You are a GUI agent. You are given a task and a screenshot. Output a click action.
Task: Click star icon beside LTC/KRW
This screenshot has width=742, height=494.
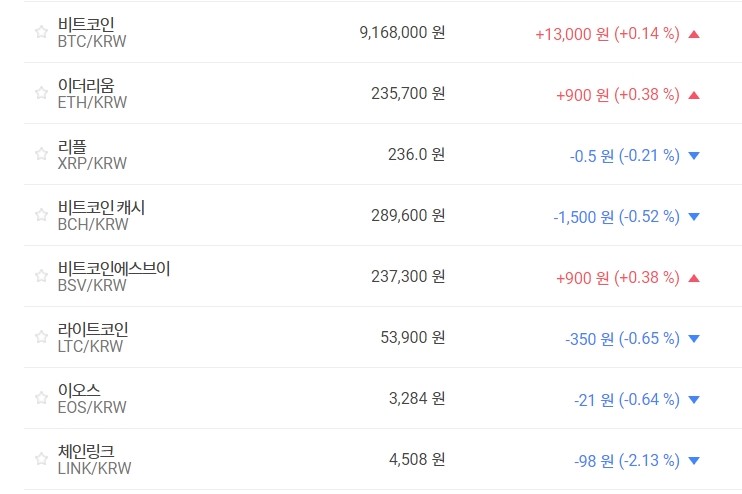coord(41,337)
